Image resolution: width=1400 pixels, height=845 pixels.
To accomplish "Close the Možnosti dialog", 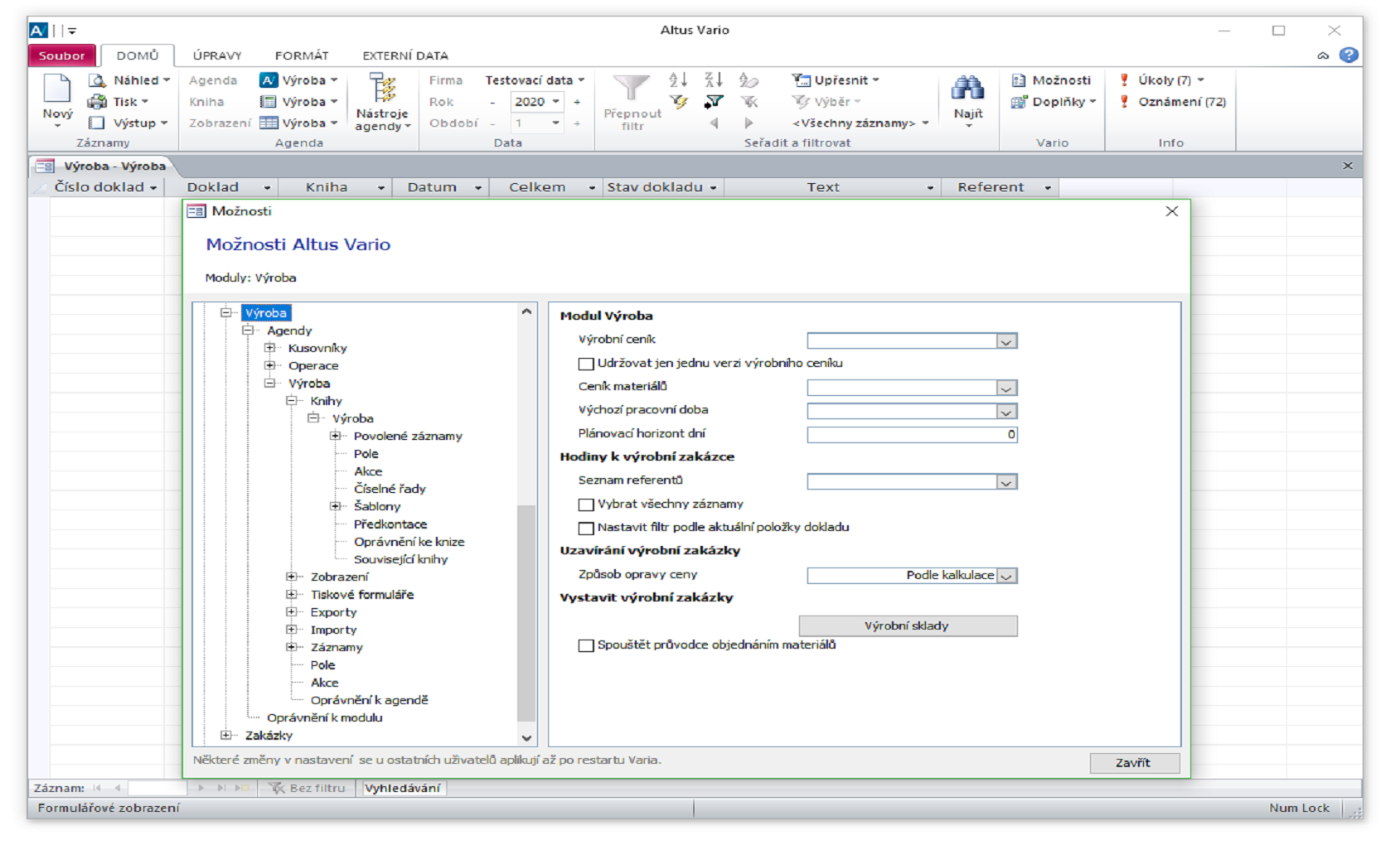I will point(1172,211).
